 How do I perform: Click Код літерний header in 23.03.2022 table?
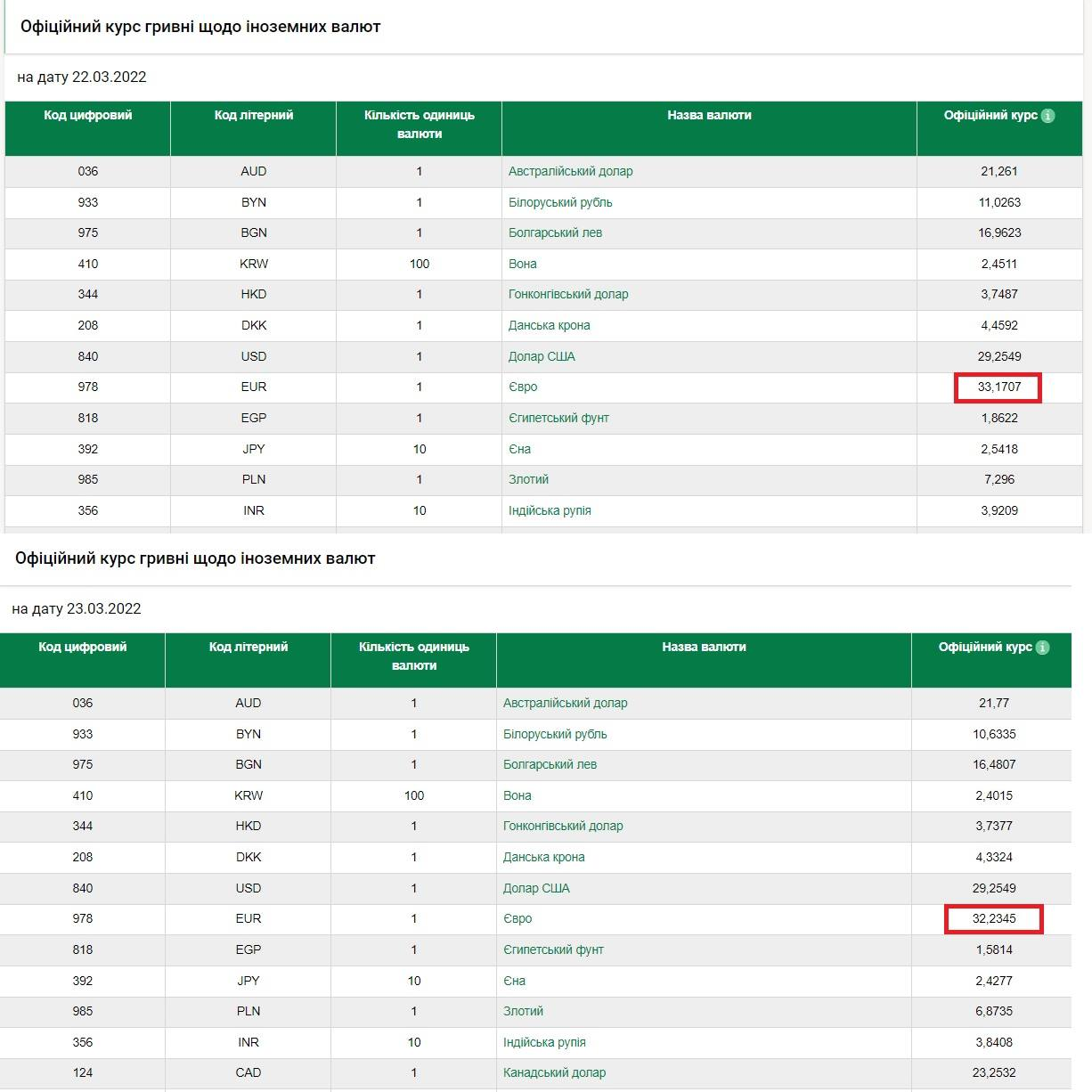(249, 647)
